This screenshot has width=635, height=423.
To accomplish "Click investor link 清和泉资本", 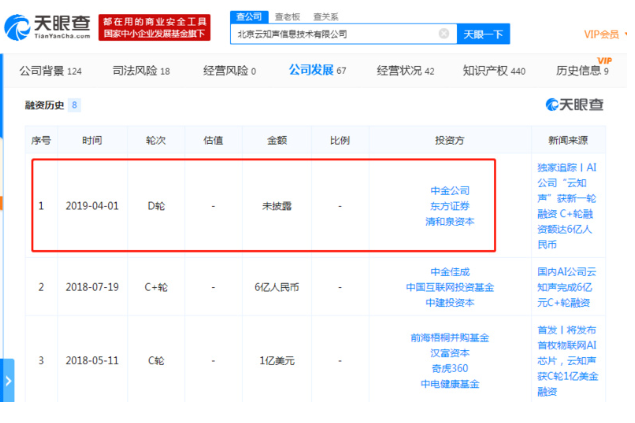I will tap(449, 222).
